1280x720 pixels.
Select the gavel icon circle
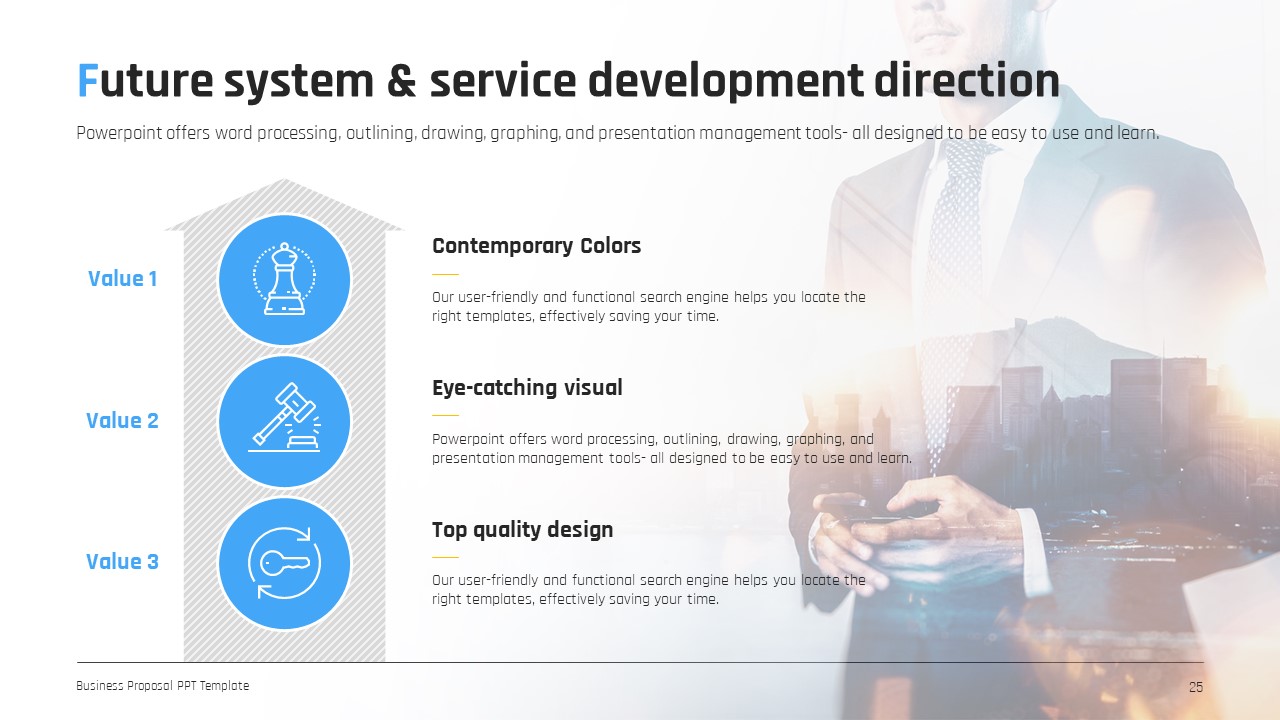click(284, 421)
